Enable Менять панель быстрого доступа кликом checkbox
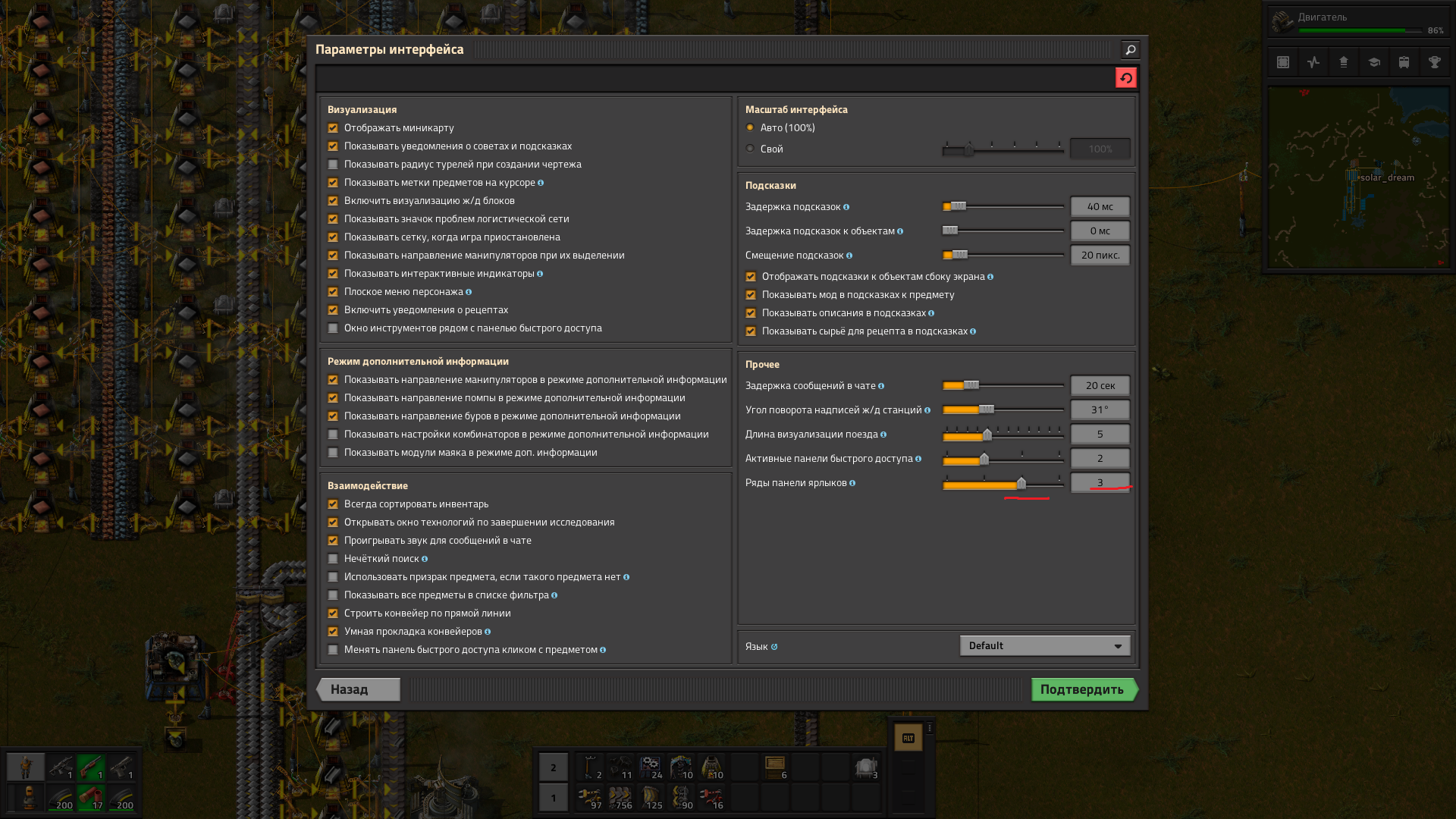Image resolution: width=1456 pixels, height=819 pixels. click(x=333, y=650)
